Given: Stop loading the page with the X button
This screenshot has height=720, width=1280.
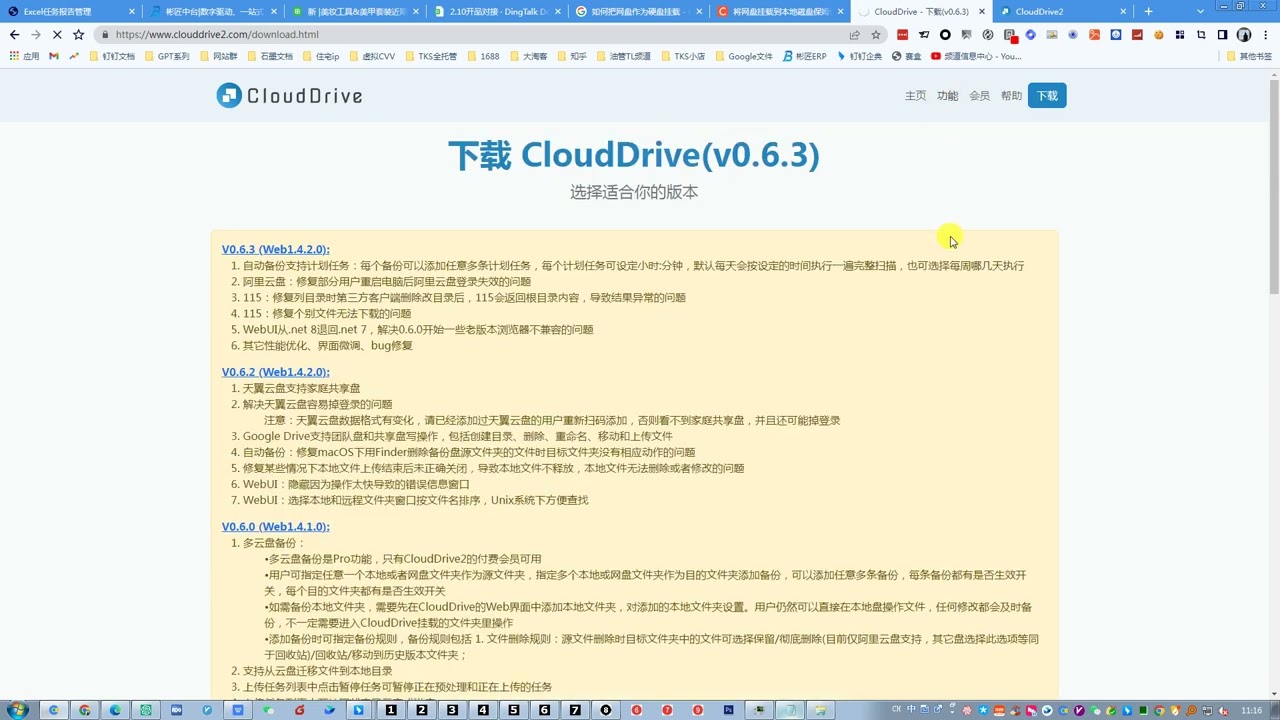Looking at the screenshot, I should pos(57,34).
